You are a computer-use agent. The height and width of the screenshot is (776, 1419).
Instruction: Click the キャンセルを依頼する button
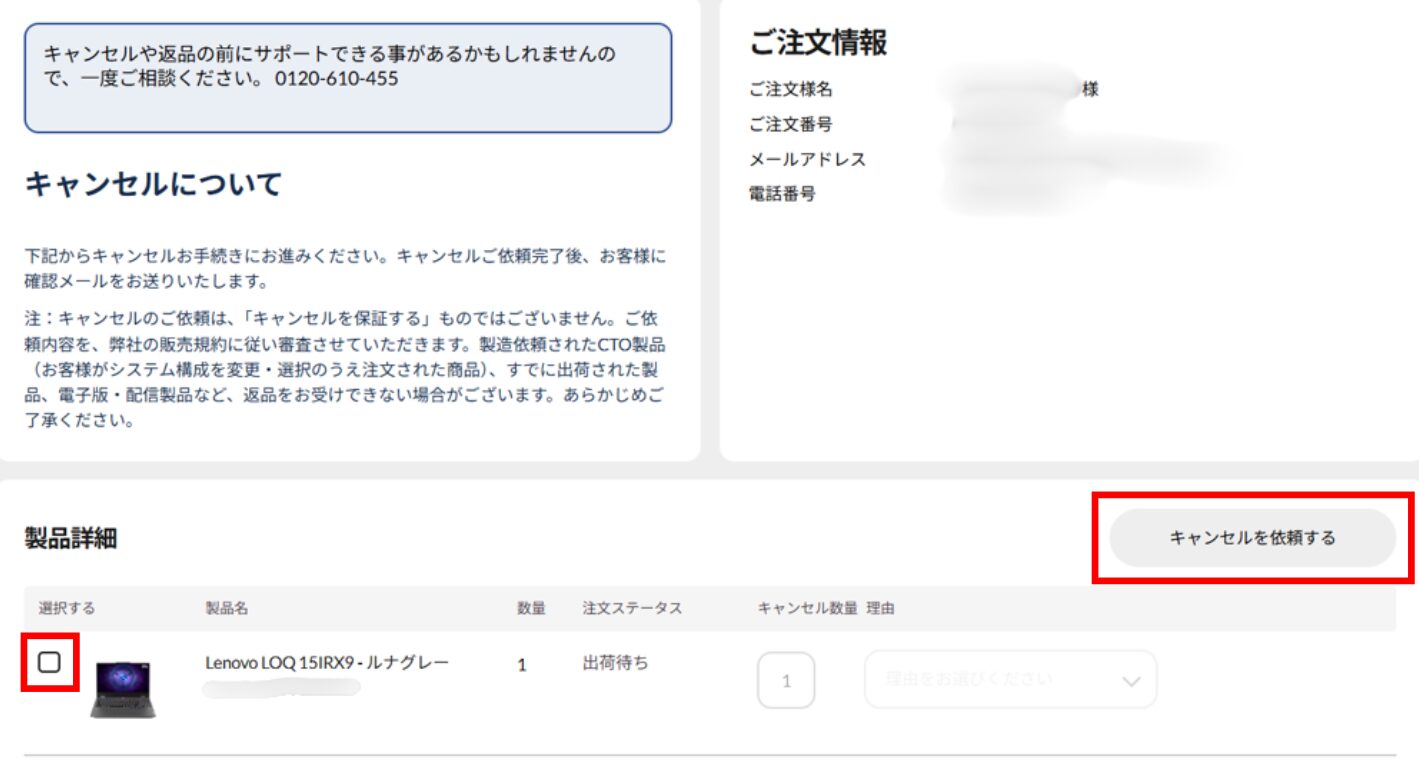tap(1252, 538)
